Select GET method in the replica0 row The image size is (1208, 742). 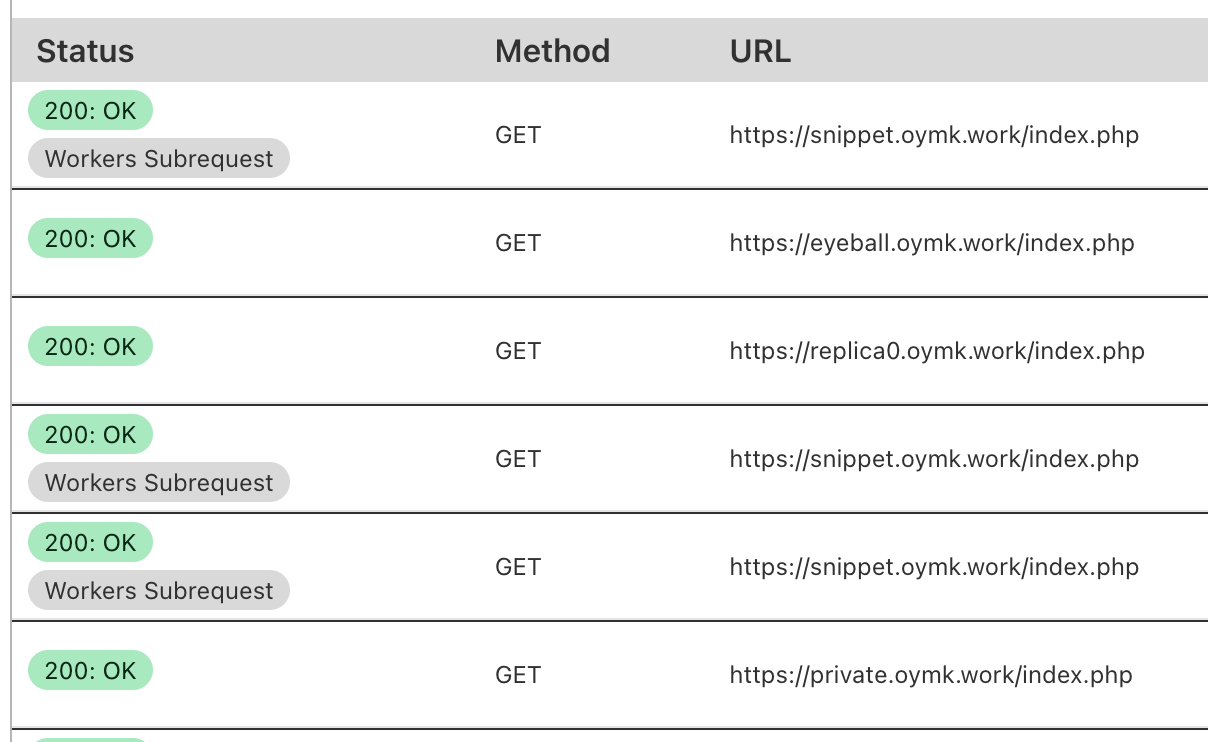[518, 351]
